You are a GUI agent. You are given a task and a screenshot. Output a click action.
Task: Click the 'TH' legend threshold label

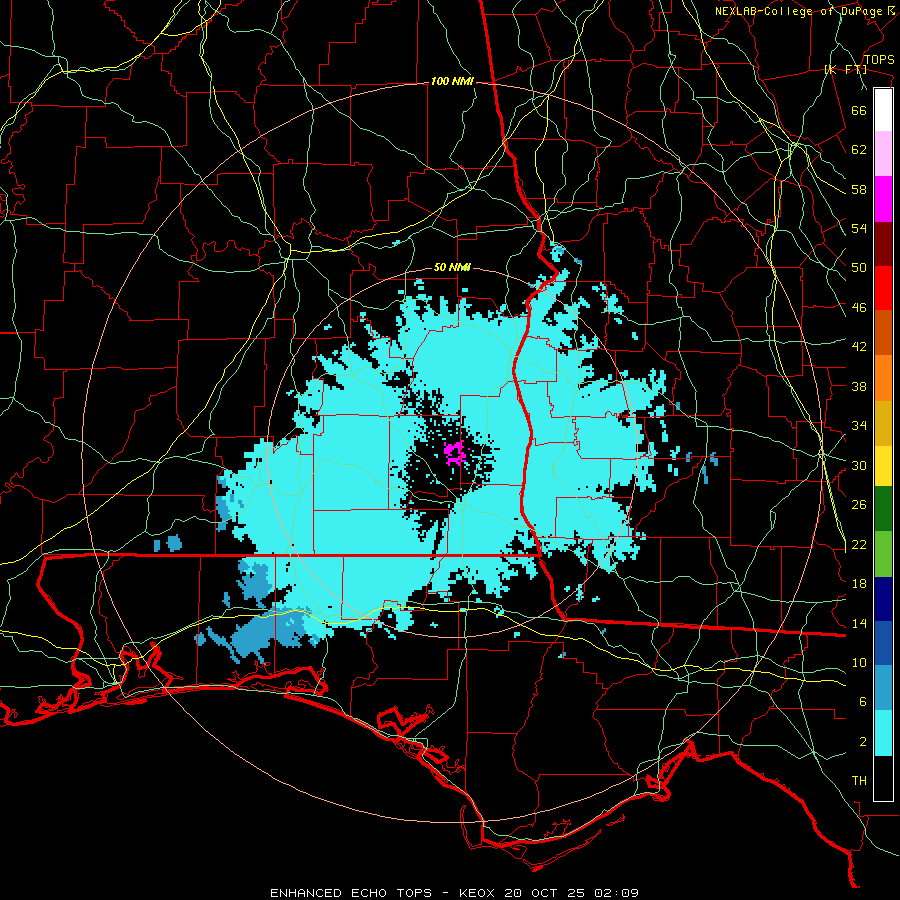pos(859,781)
